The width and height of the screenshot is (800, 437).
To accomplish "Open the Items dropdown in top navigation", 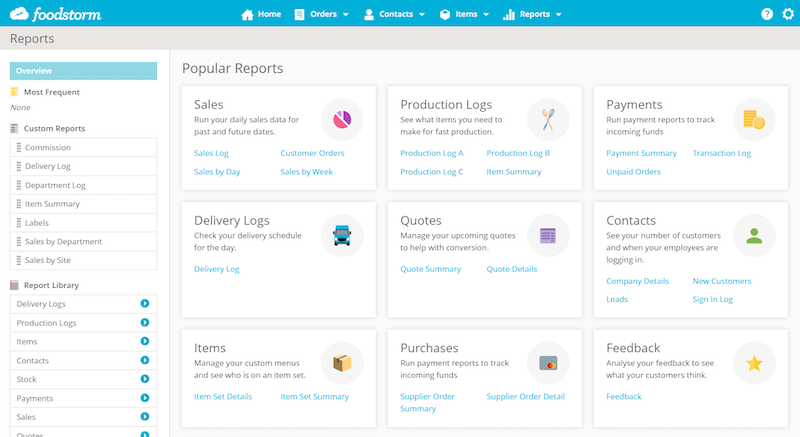I will 464,14.
